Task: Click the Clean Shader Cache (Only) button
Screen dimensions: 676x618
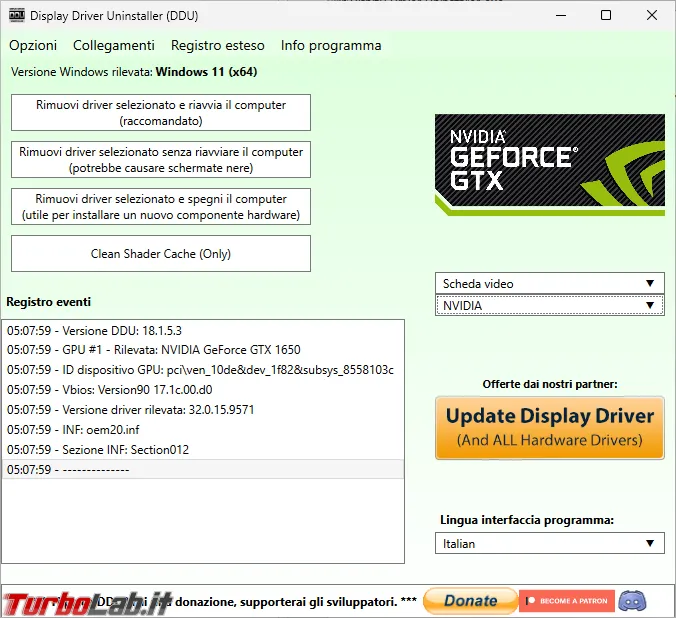Action: (x=161, y=254)
